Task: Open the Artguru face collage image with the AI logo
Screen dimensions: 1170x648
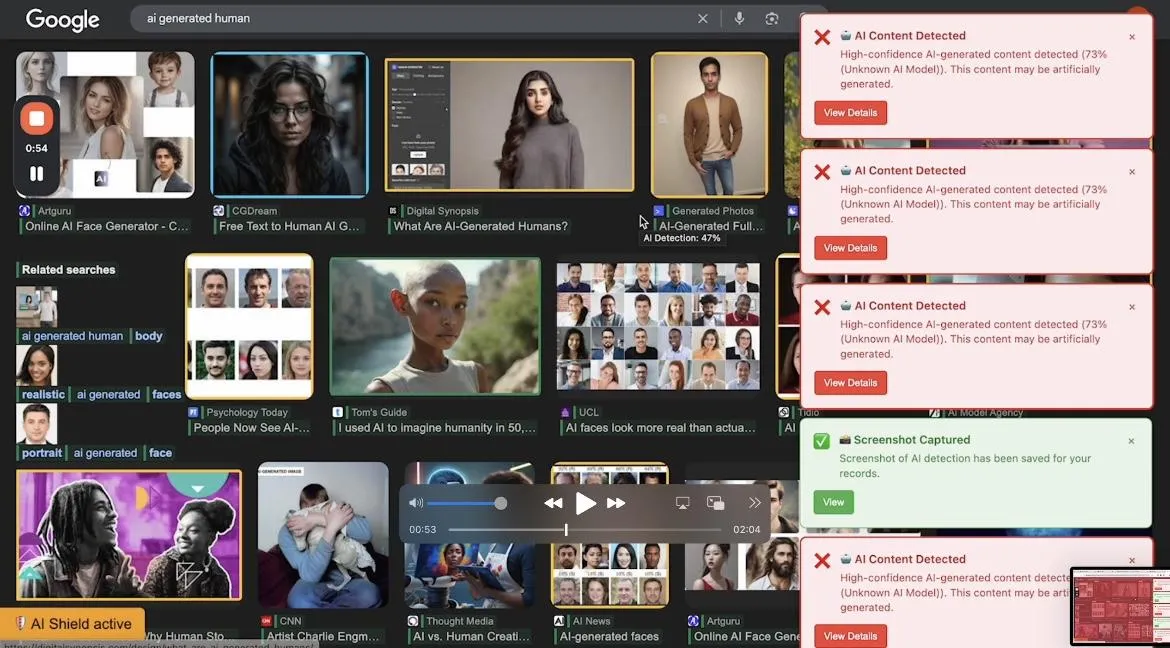Action: [105, 125]
